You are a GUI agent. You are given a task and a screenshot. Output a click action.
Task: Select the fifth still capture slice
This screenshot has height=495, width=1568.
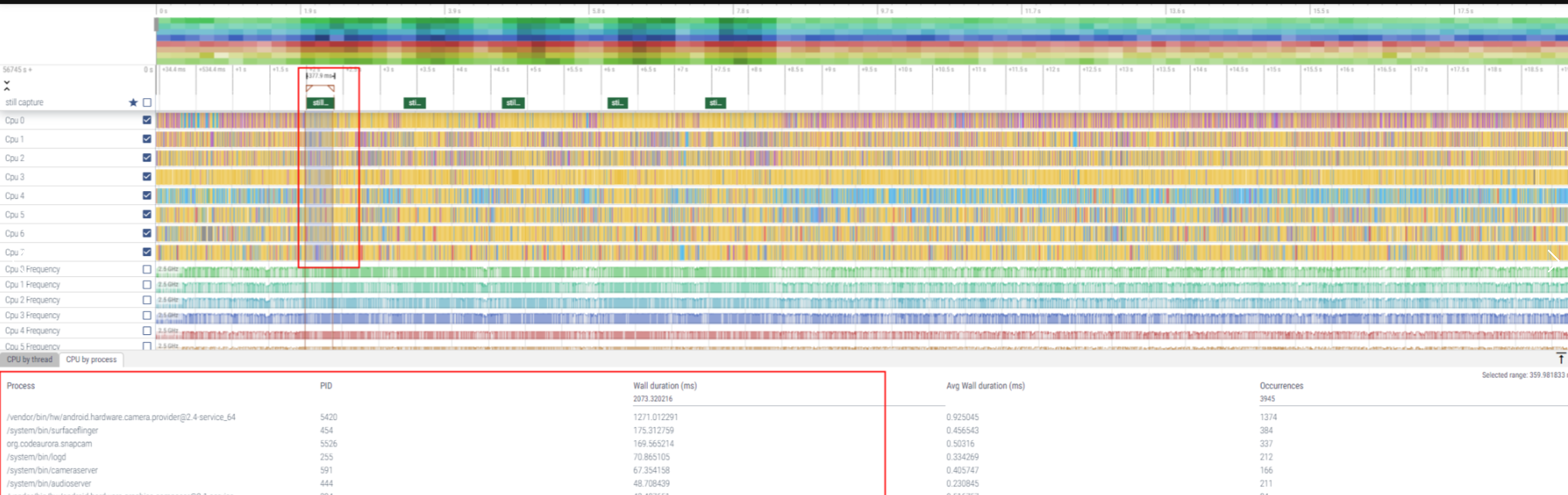click(716, 103)
